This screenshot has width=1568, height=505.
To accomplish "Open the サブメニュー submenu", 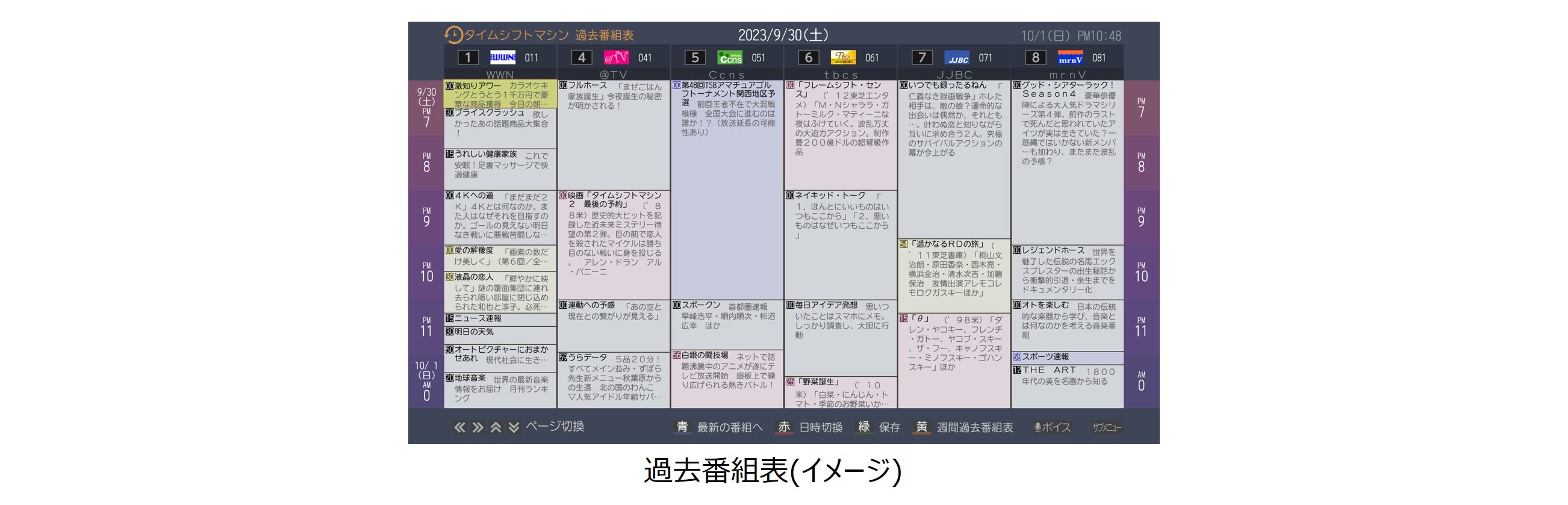I will point(1106,427).
